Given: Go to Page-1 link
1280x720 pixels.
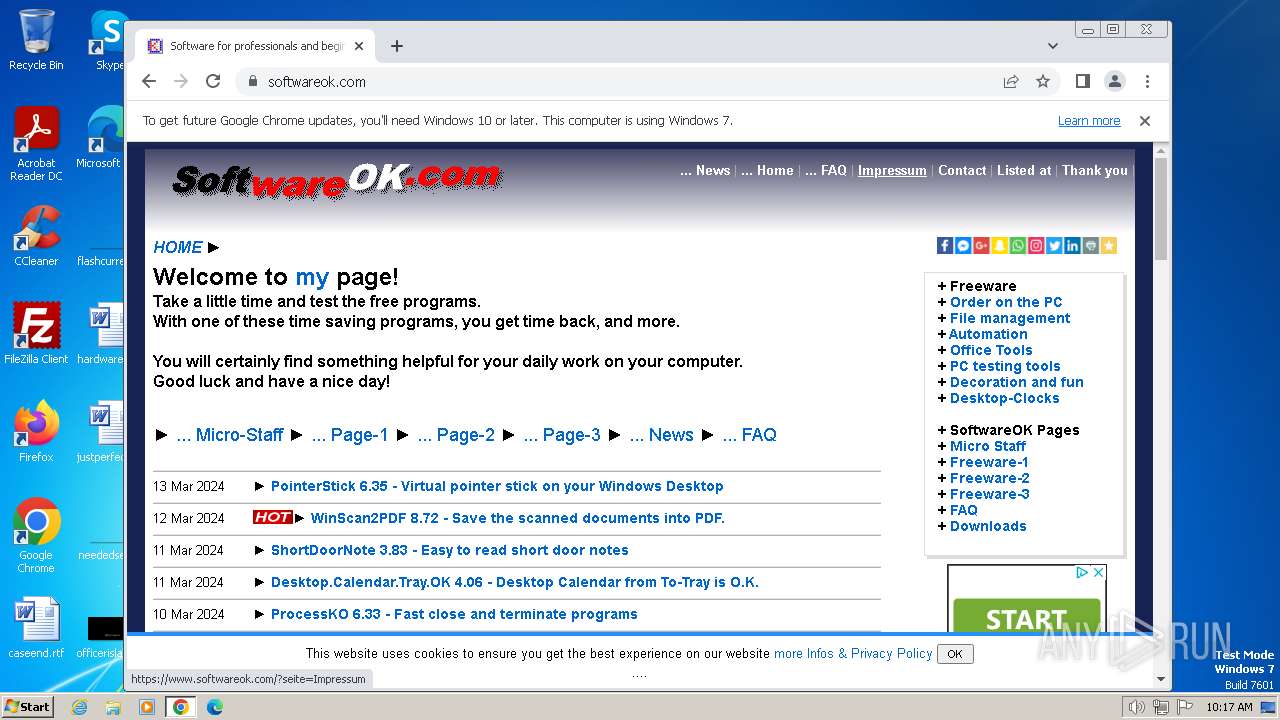Looking at the screenshot, I should click(350, 435).
